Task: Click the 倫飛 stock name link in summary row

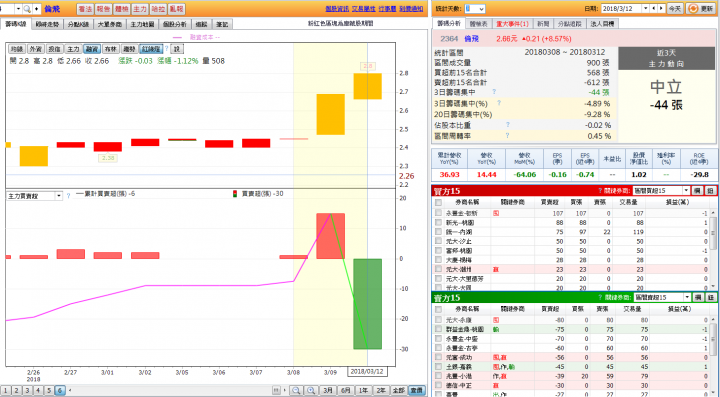Action: [x=471, y=39]
